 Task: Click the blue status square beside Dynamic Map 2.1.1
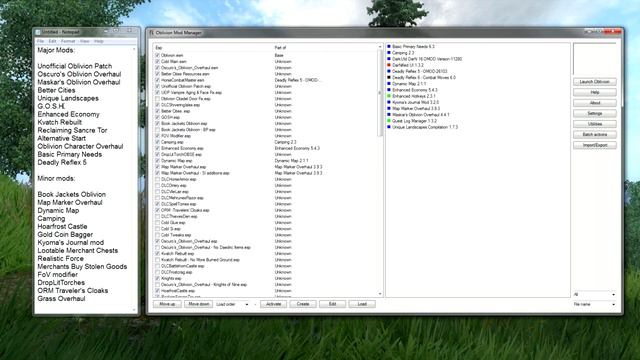389,84
